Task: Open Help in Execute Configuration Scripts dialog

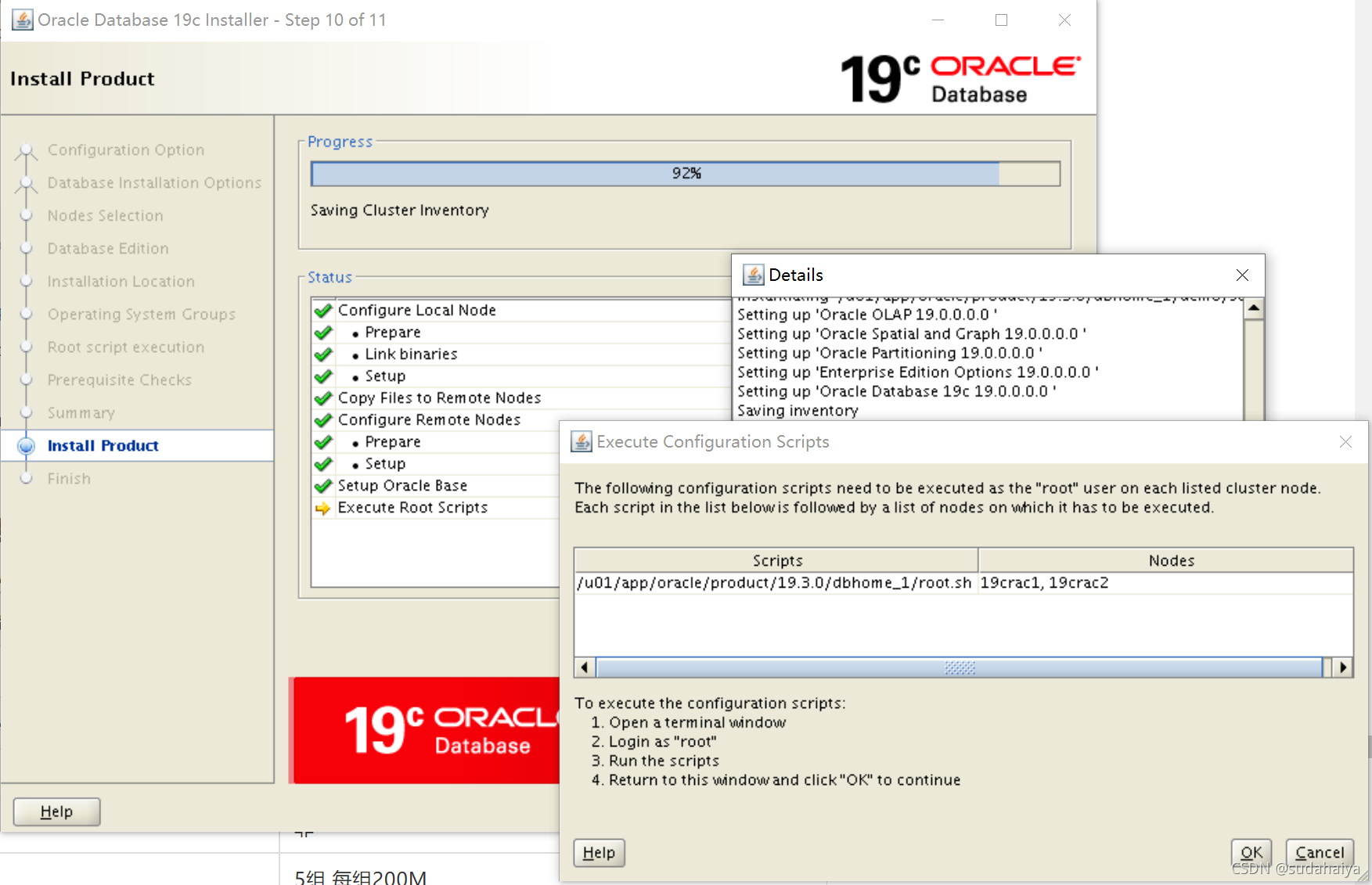Action: [599, 852]
